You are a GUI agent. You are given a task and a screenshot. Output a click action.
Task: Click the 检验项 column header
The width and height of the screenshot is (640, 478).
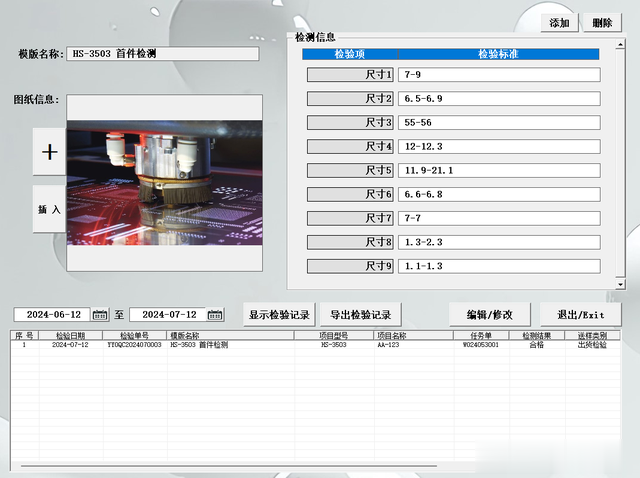point(350,54)
